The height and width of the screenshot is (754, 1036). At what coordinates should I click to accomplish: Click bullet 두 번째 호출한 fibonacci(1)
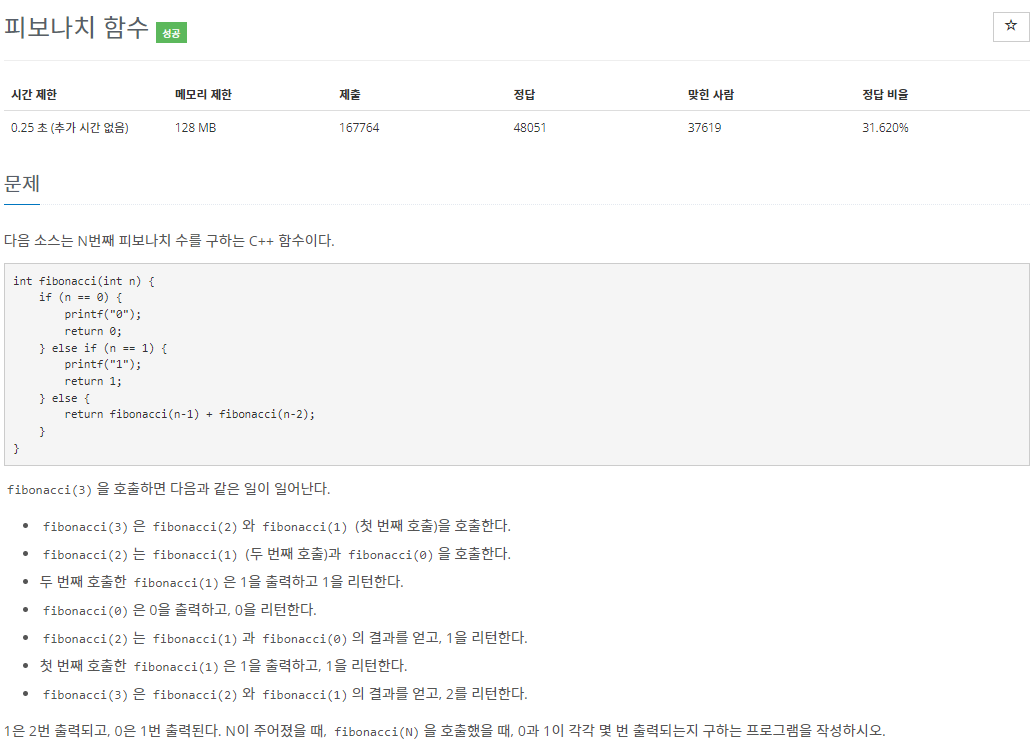tap(221, 582)
